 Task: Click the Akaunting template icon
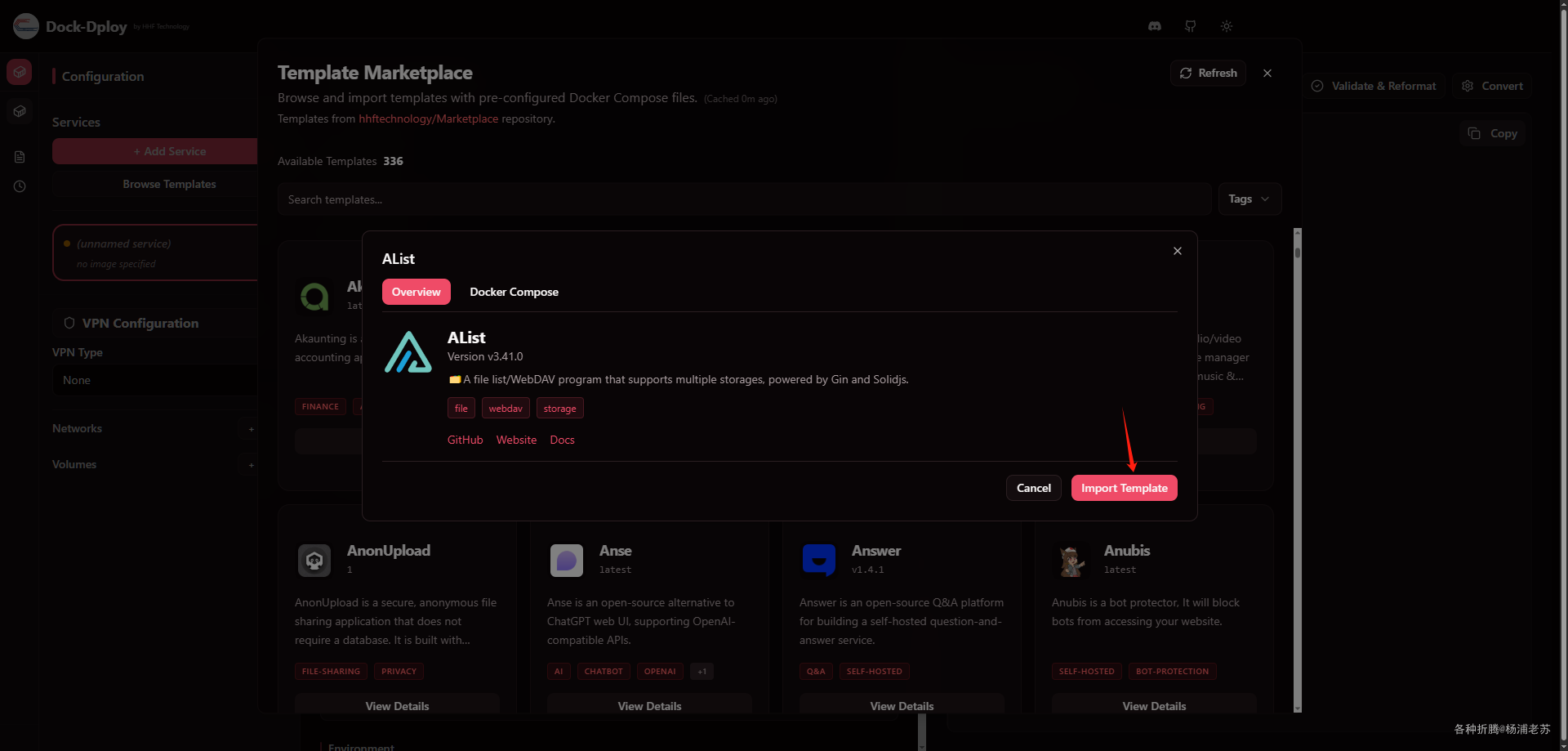[x=314, y=296]
